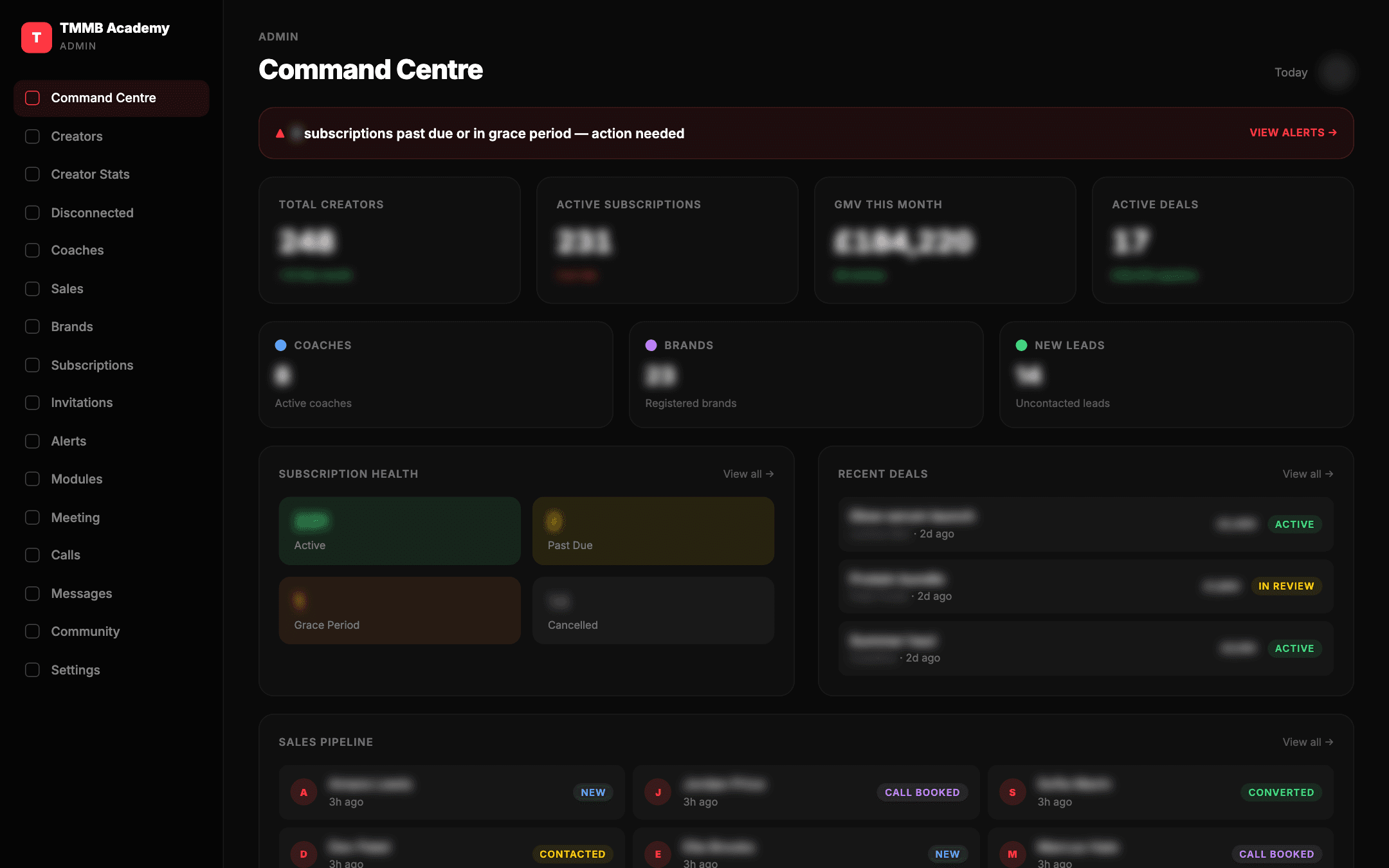View all in Sales Pipeline
Screen dimensions: 1389x868
pos(1307,742)
